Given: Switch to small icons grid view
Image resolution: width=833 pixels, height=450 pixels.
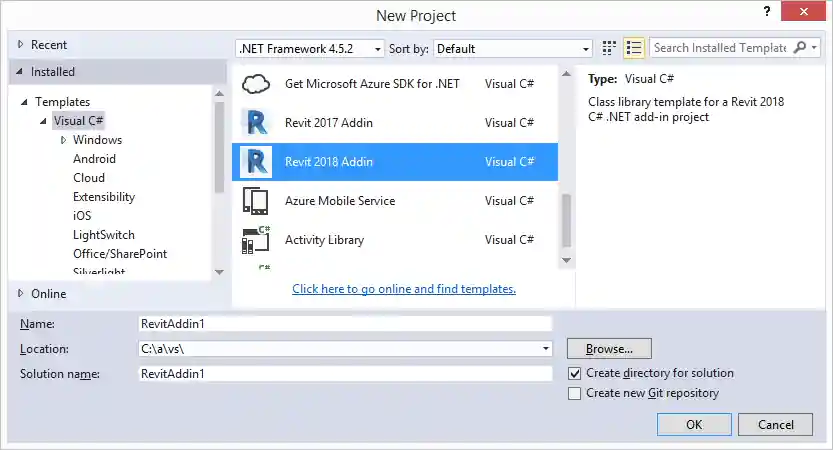Looking at the screenshot, I should 610,48.
